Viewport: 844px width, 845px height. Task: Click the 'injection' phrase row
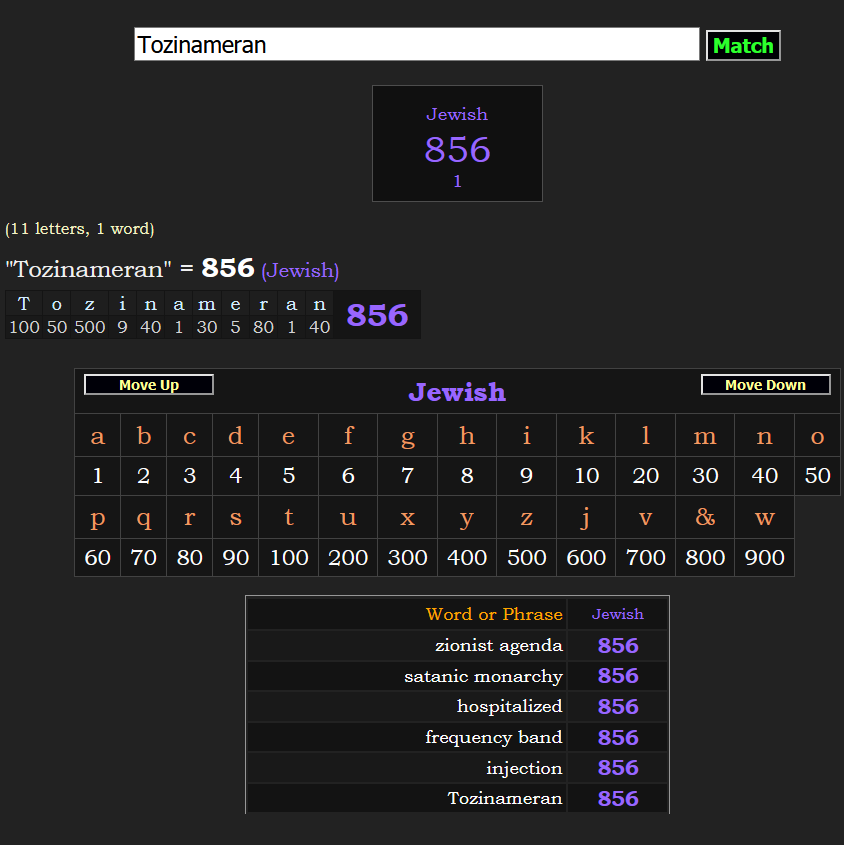point(458,768)
